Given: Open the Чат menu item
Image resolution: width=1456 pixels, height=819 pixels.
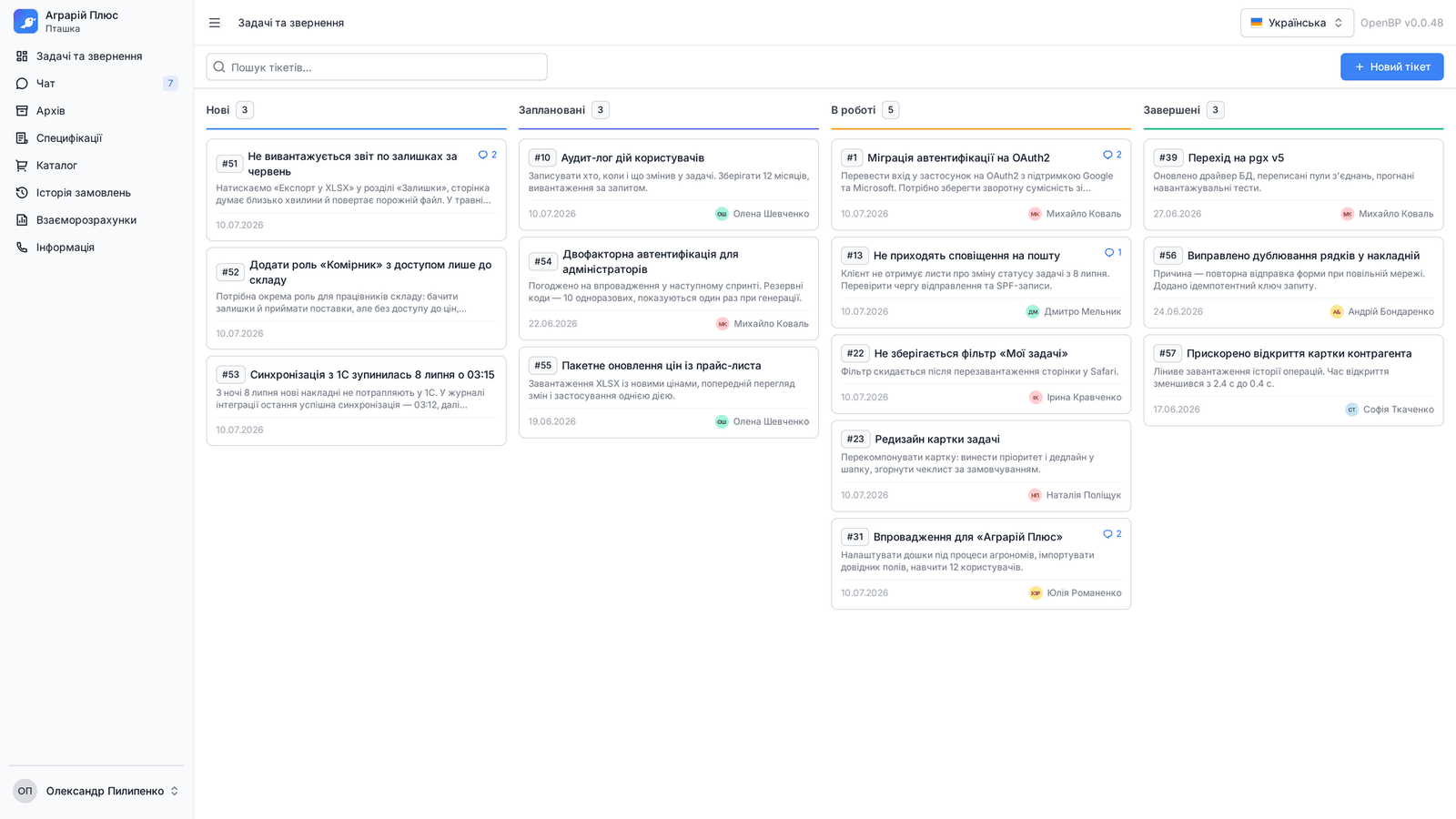Looking at the screenshot, I should pos(96,84).
